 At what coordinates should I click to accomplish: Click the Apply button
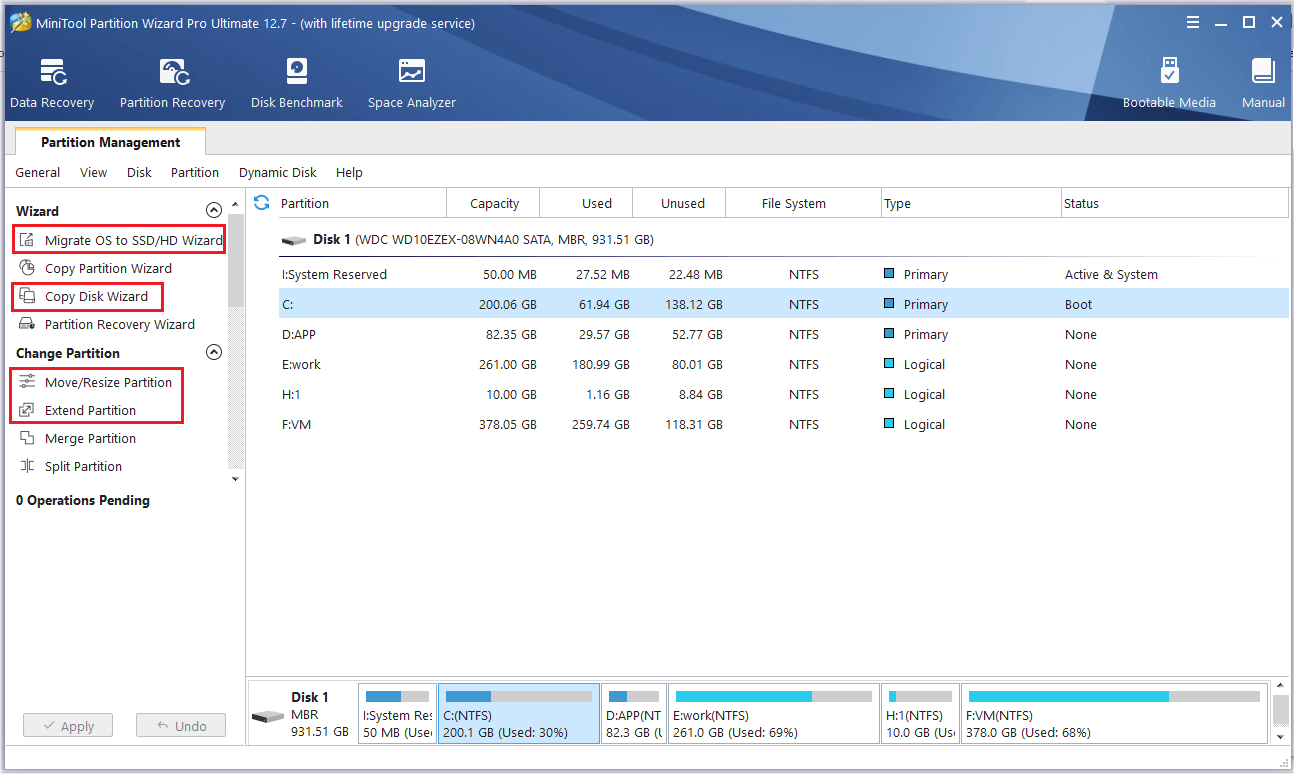click(68, 726)
